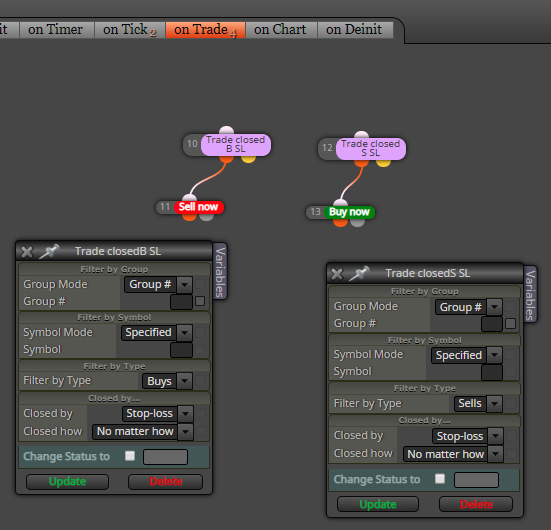This screenshot has width=551, height=530.
Task: Toggle Group # checkbox in Trade closedS SL
Action: (510, 323)
